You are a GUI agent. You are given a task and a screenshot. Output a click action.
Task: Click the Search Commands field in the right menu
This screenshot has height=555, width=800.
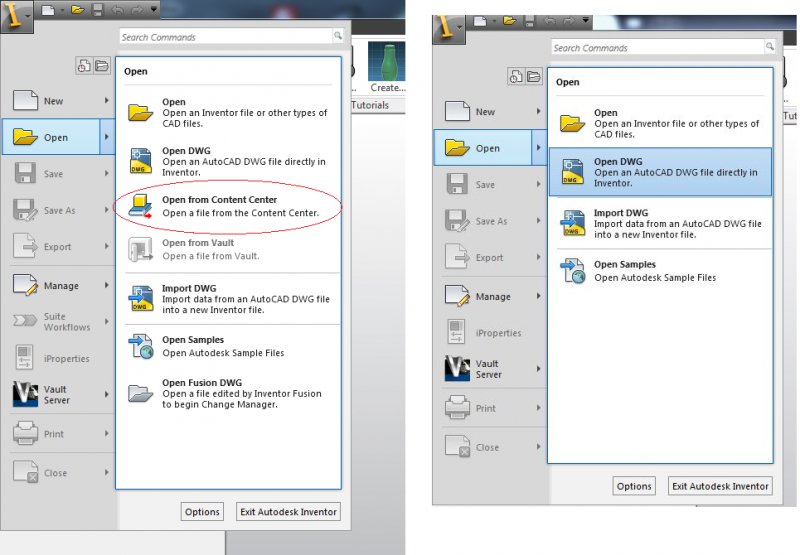click(658, 47)
